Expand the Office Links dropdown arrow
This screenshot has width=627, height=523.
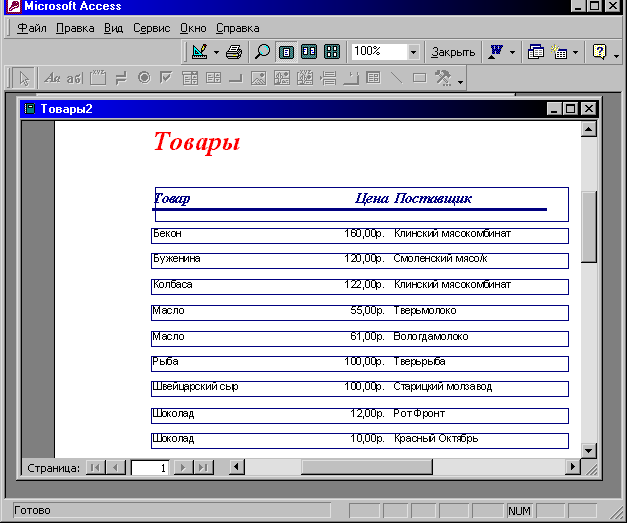pyautogui.click(x=512, y=52)
